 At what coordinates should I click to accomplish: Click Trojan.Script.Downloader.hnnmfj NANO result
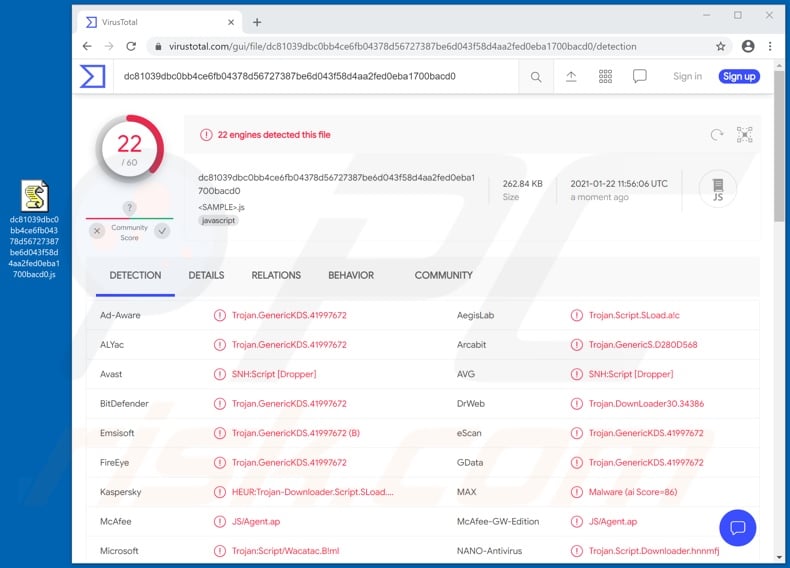tap(653, 551)
